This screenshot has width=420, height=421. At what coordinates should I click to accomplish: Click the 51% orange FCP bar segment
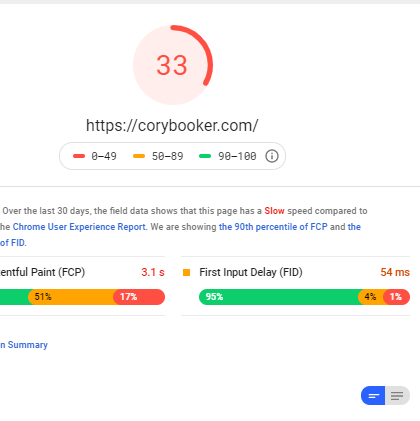point(72,297)
